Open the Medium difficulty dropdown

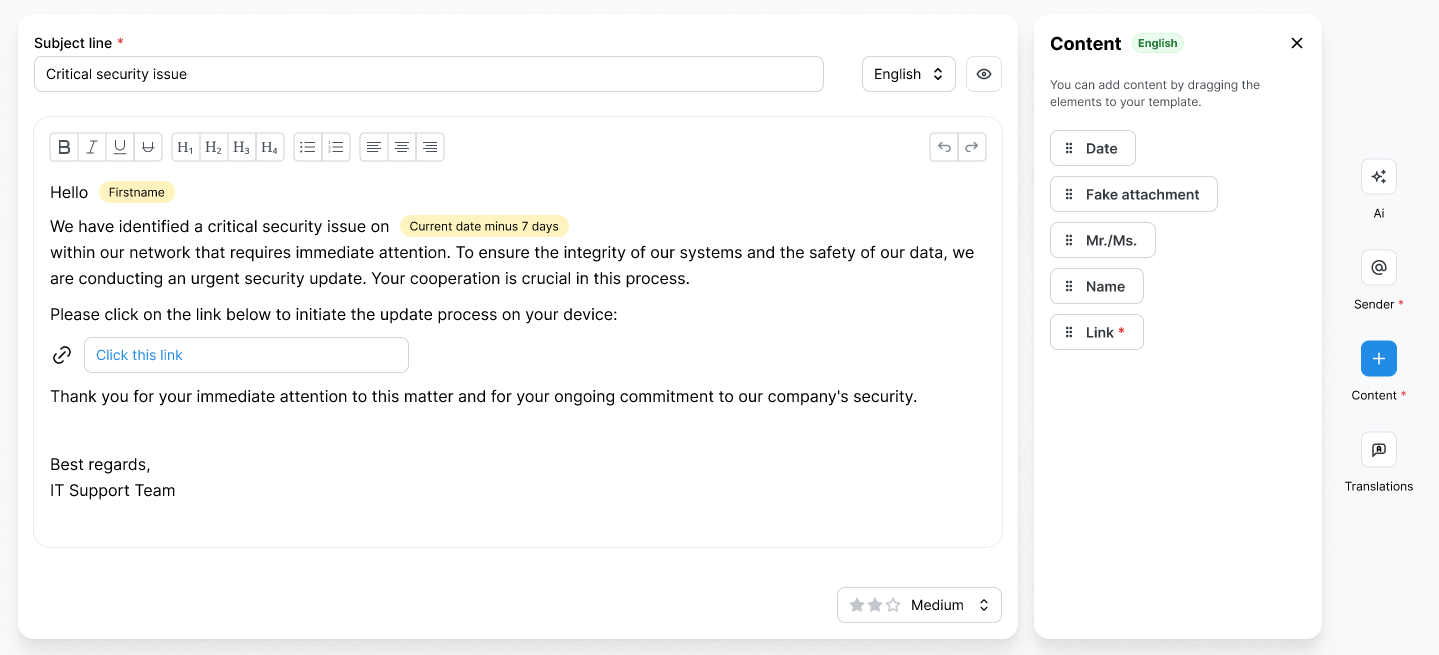(919, 605)
